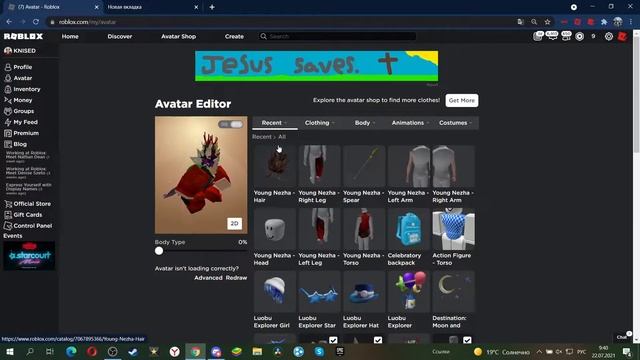Open Groups in the sidebar
Screen dimensions: 640x360
click(x=19, y=111)
